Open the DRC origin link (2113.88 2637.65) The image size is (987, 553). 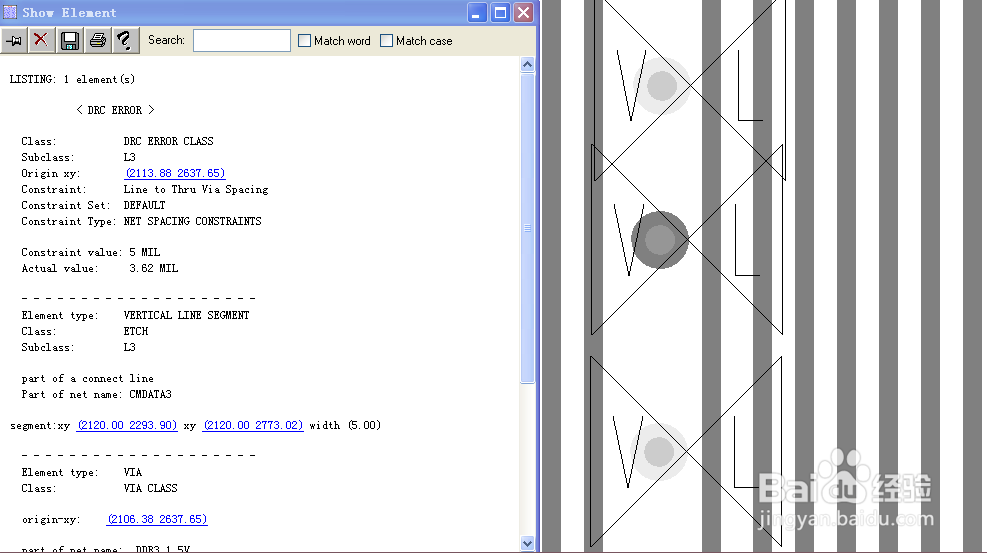click(x=175, y=173)
